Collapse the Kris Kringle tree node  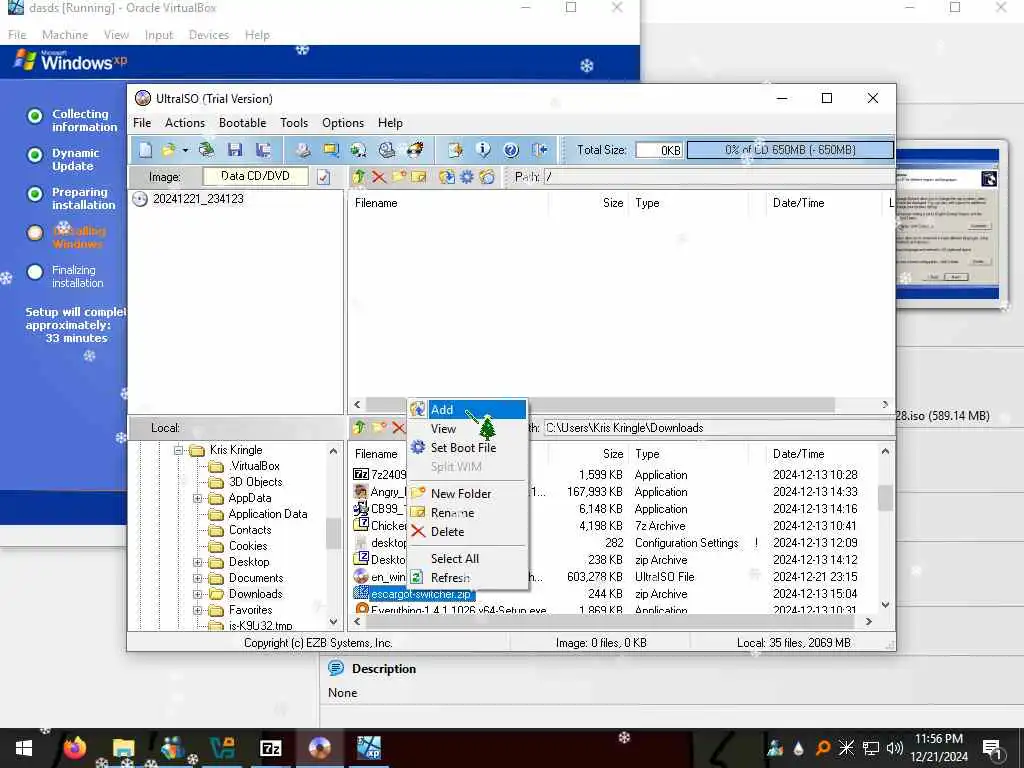[178, 450]
